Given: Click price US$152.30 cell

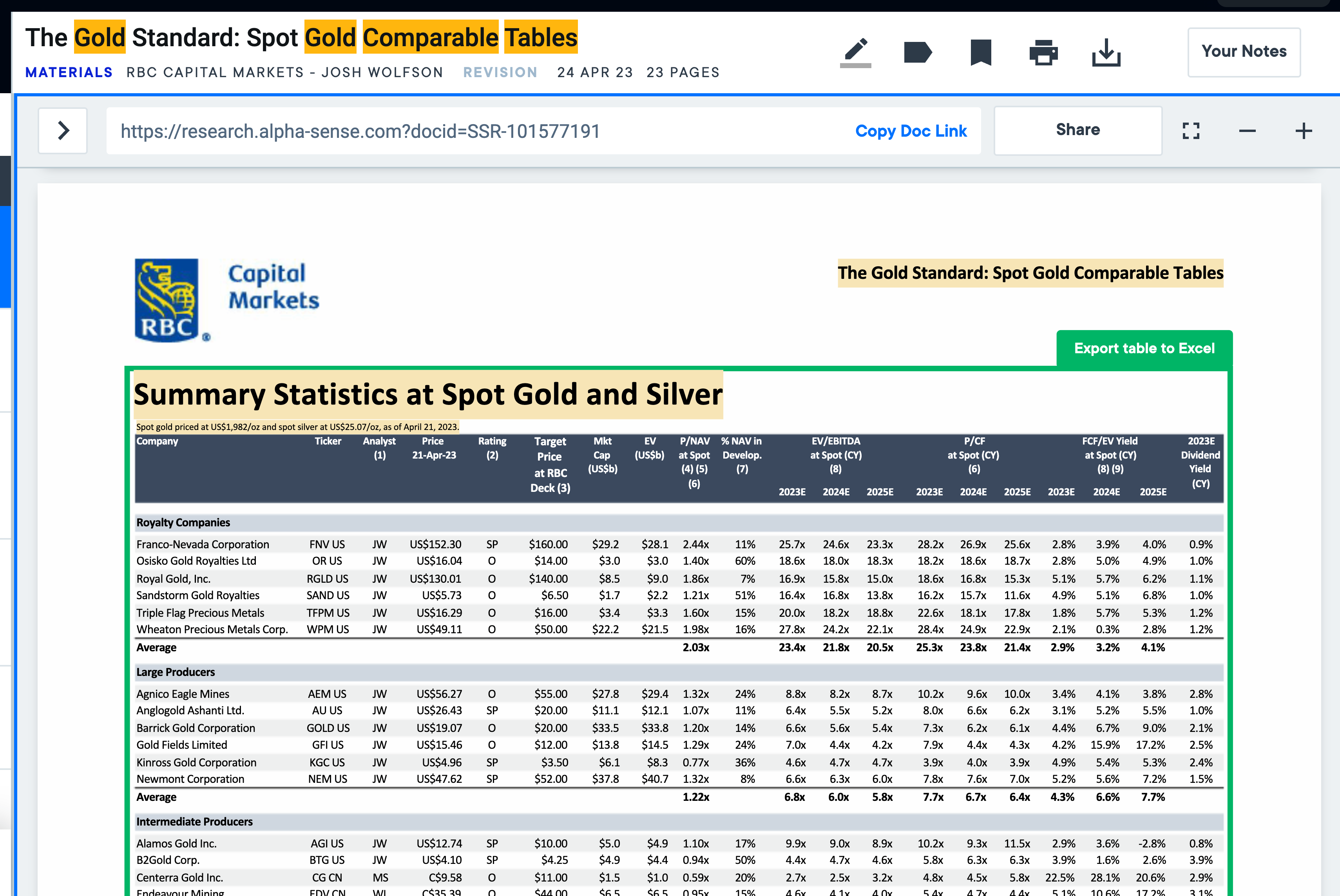Looking at the screenshot, I should point(435,544).
